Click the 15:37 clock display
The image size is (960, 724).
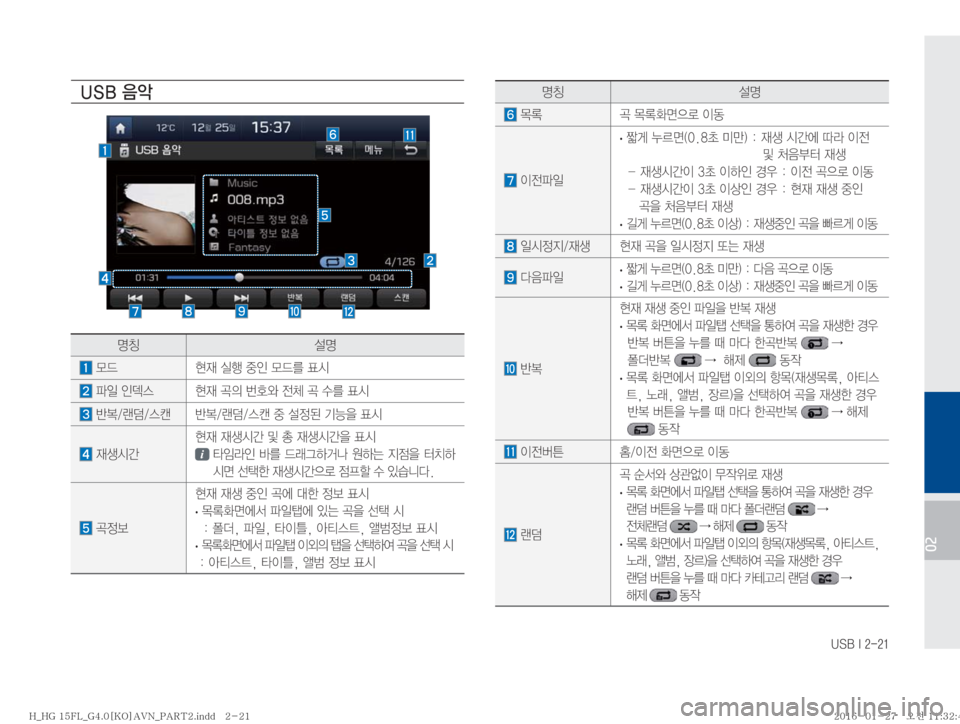tap(273, 129)
